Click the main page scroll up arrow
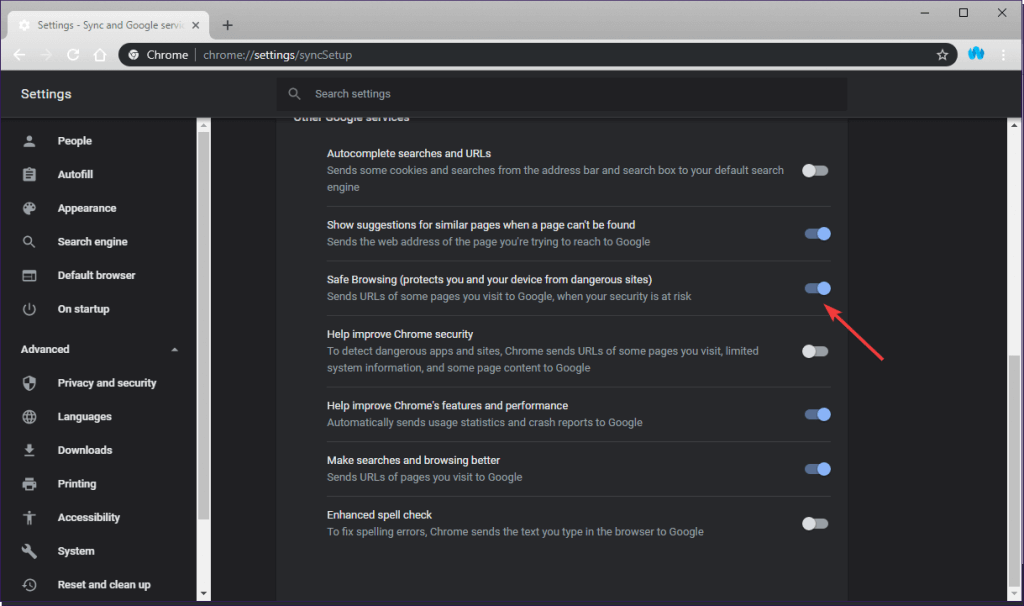This screenshot has height=606, width=1024. [x=1014, y=125]
